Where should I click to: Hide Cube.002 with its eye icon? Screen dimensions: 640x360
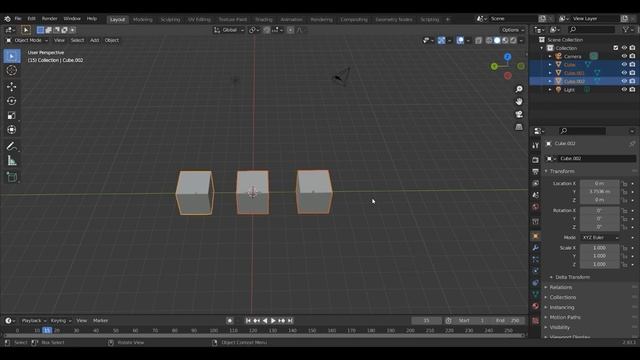click(624, 81)
